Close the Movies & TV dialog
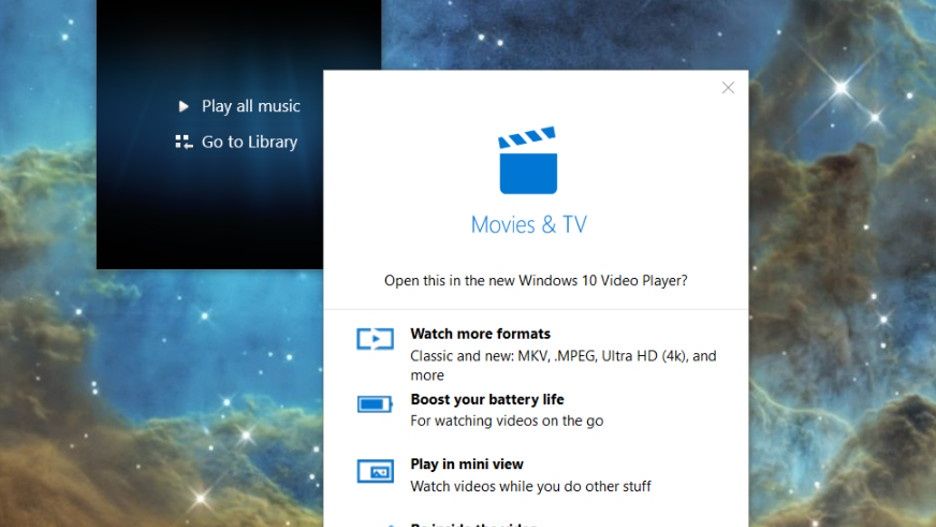The height and width of the screenshot is (527, 936). click(x=728, y=88)
